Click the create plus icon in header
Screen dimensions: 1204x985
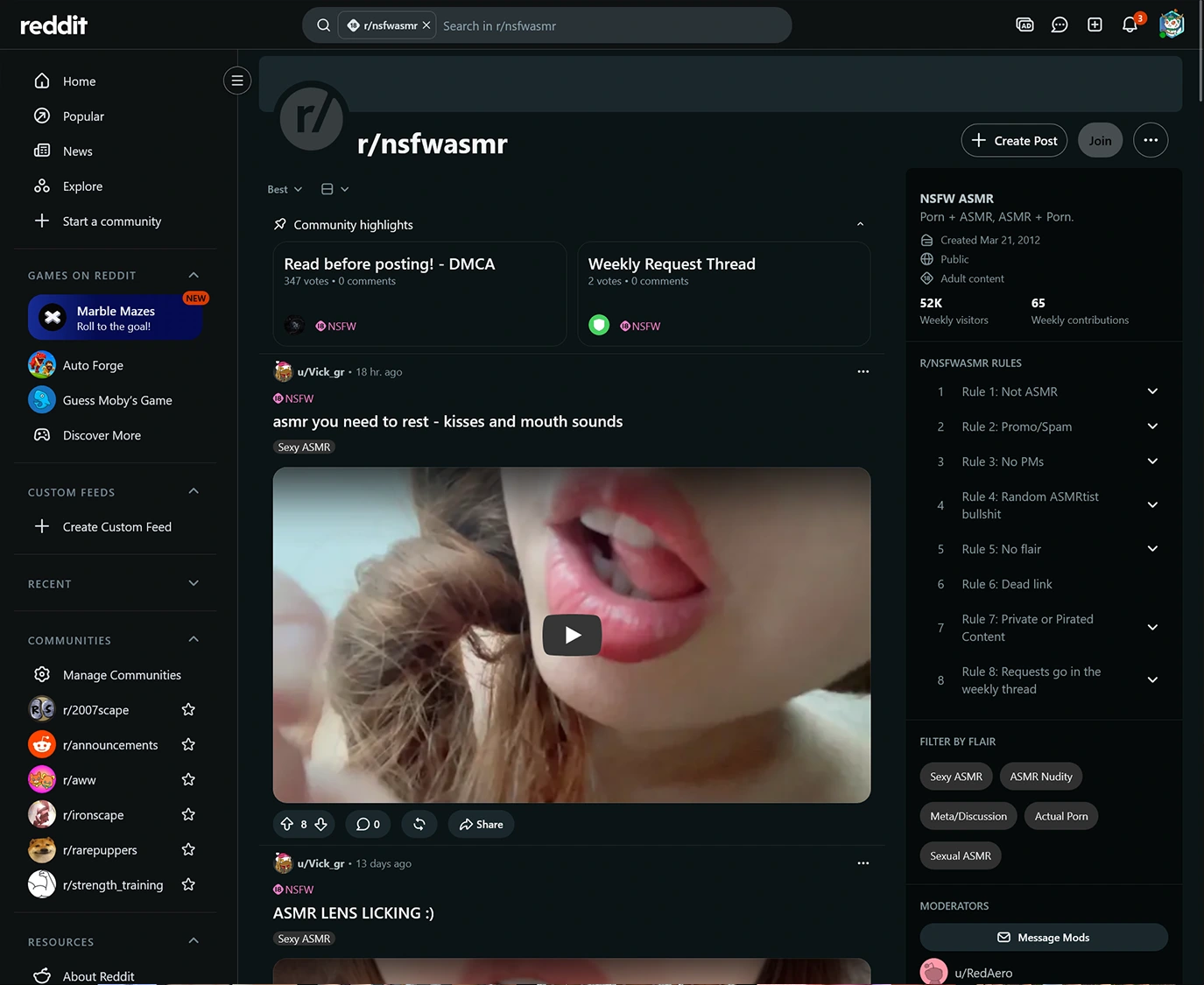point(1095,25)
